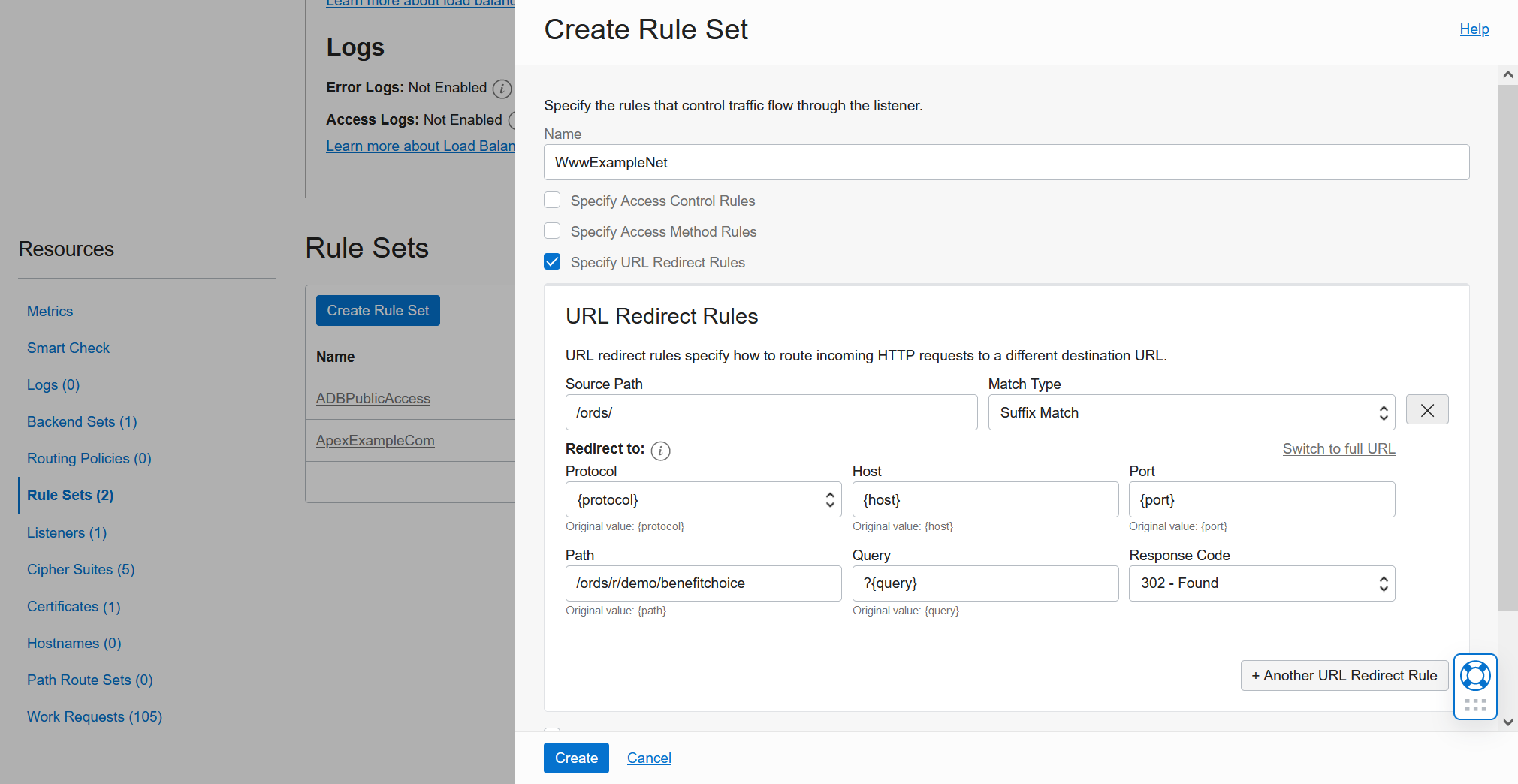Screen dimensions: 1518x784
Task: Click the Create button
Action: pos(576,758)
